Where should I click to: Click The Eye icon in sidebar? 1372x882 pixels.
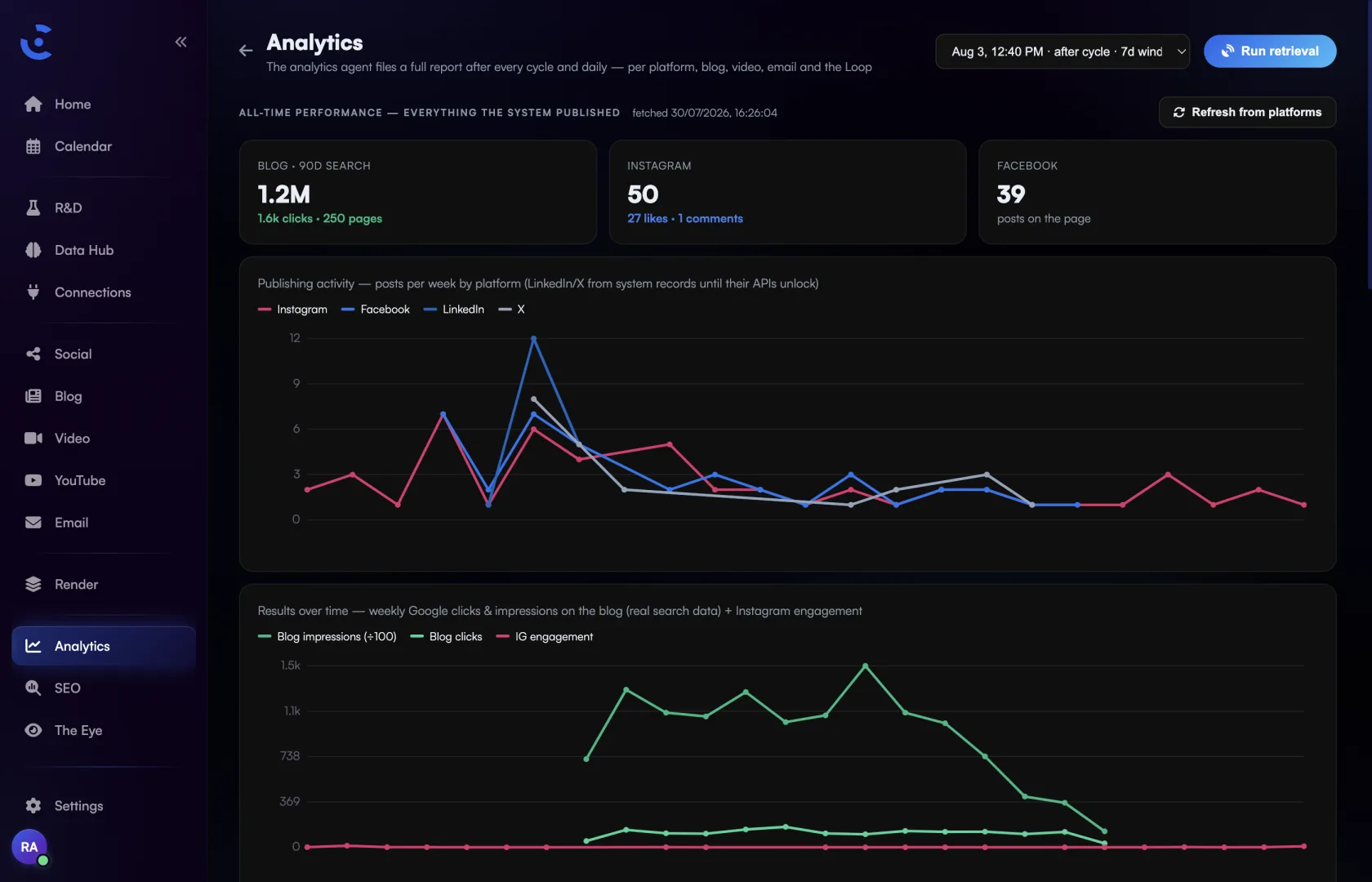tap(33, 730)
